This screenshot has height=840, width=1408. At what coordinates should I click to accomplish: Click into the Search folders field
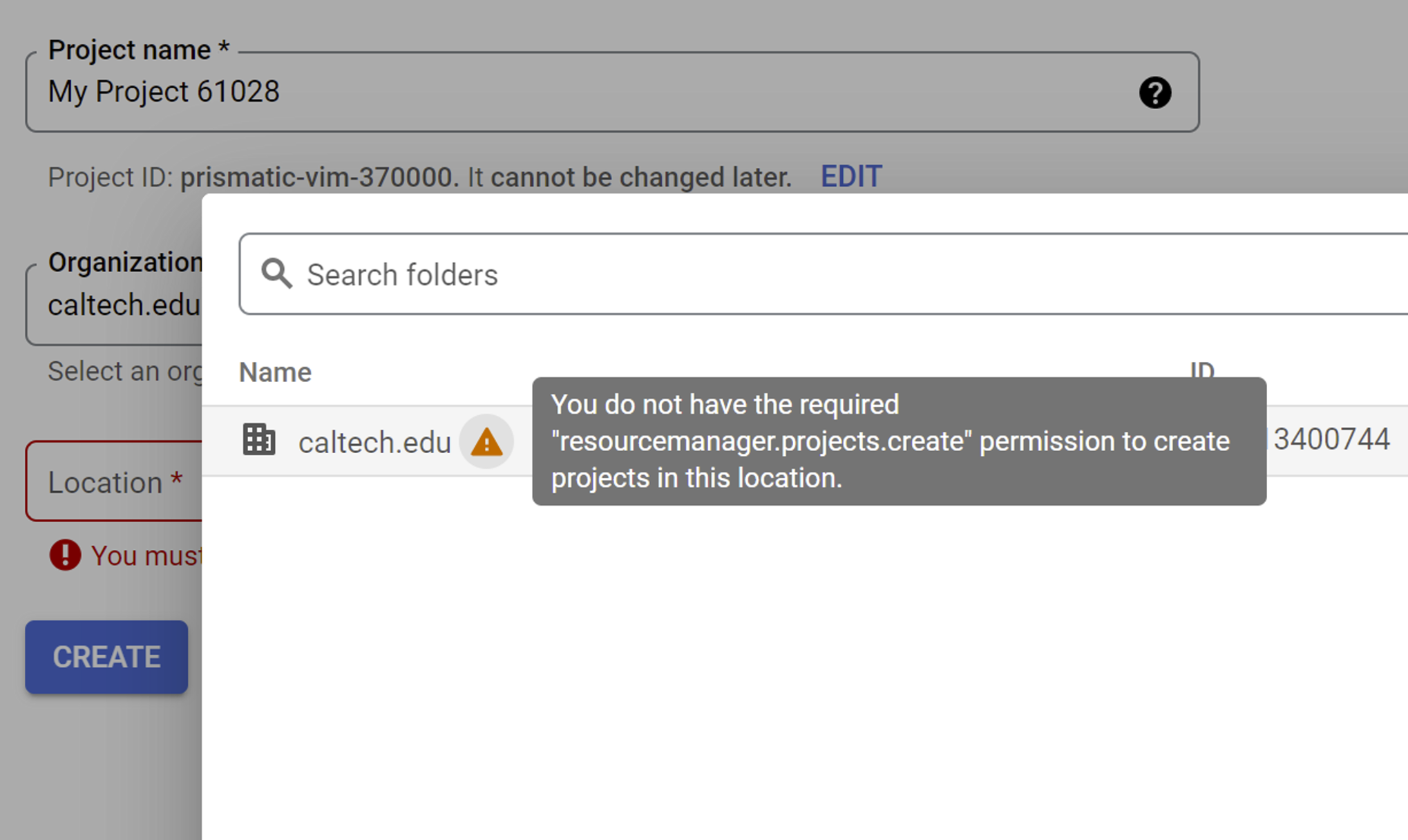click(x=824, y=274)
